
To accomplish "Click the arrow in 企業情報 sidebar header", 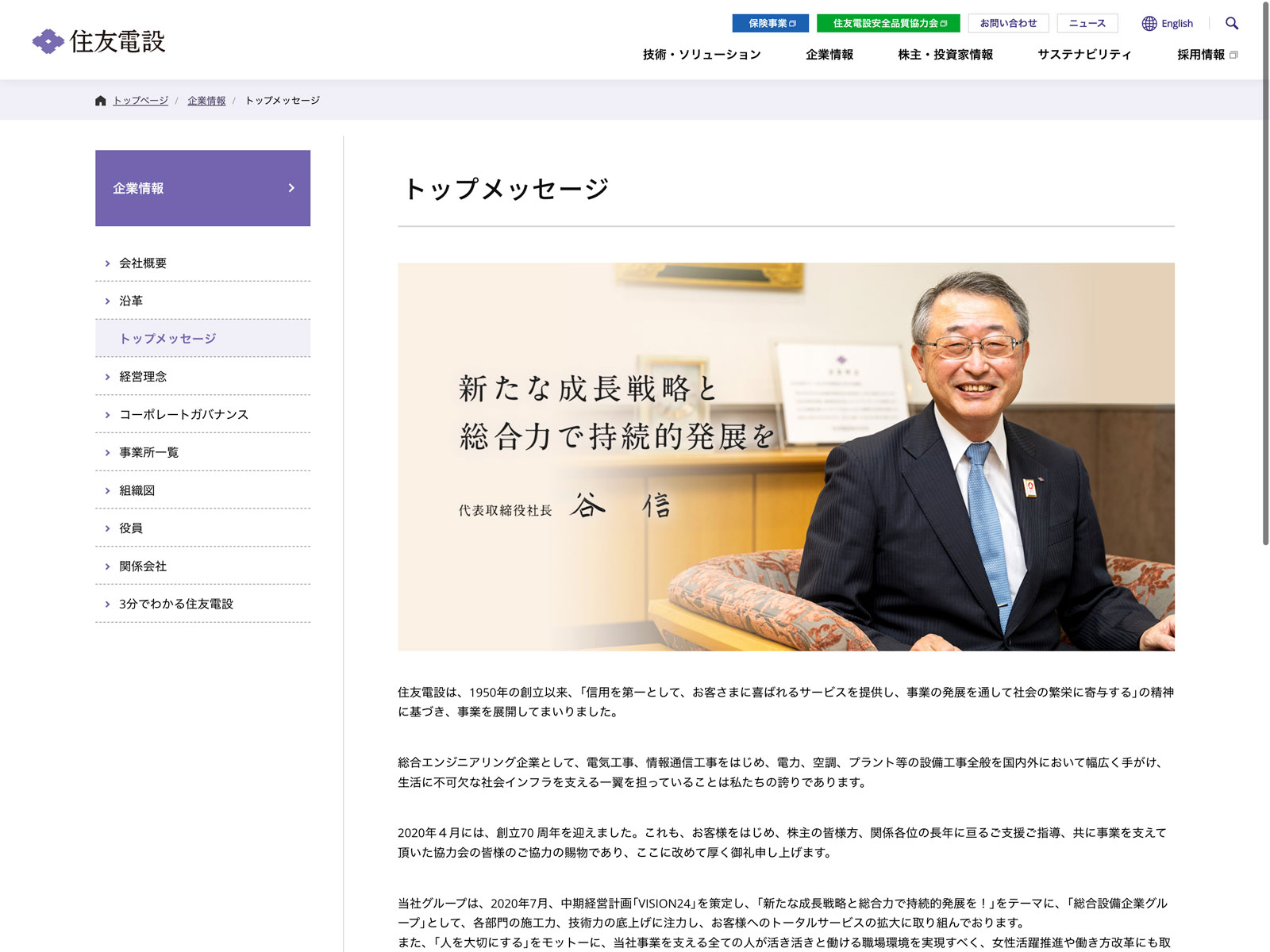I will coord(291,188).
